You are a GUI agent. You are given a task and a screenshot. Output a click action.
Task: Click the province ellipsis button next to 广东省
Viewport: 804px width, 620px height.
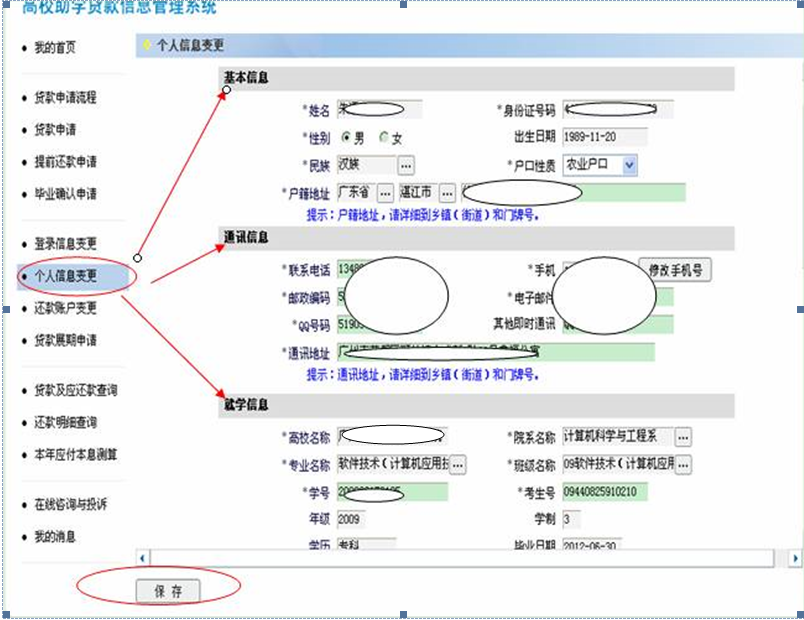coord(385,192)
